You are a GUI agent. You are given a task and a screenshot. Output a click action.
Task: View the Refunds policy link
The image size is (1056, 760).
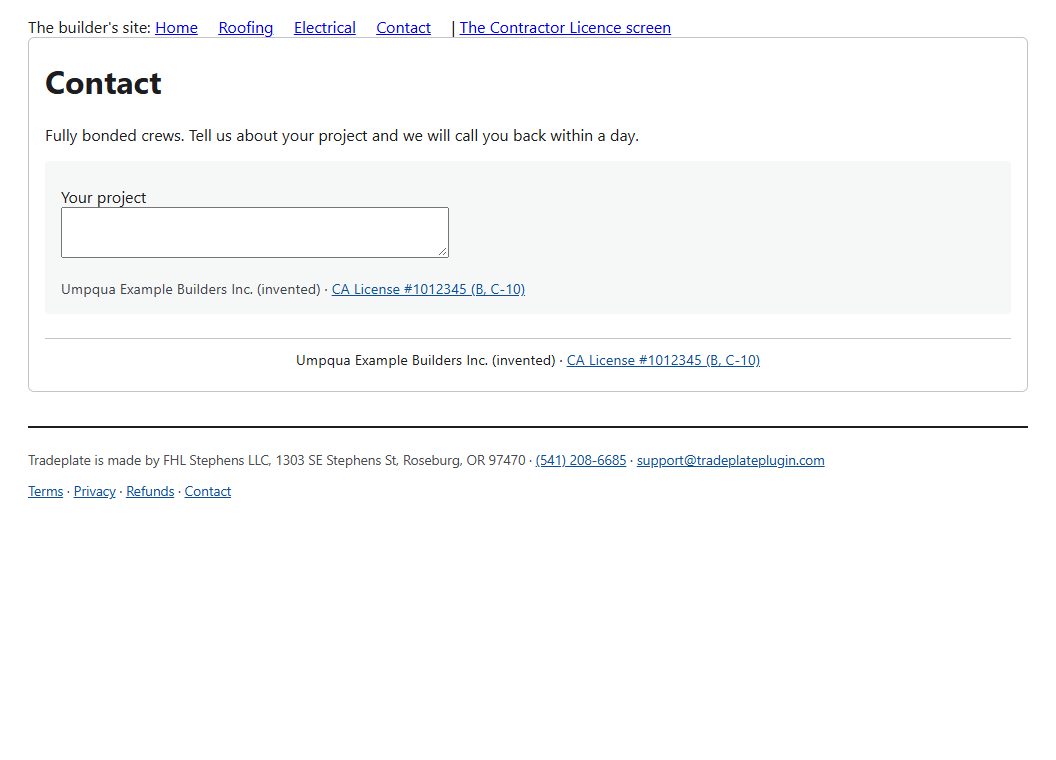click(150, 491)
